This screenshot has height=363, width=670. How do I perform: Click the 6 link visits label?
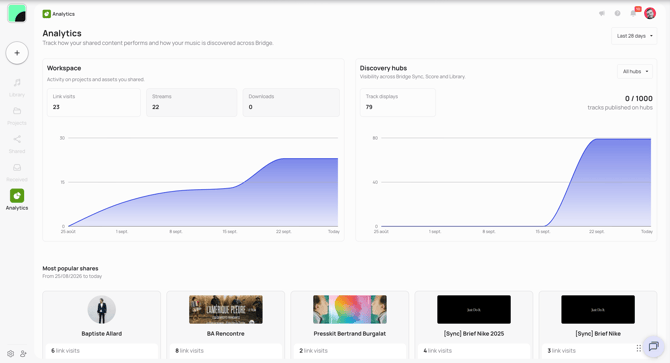(65, 351)
